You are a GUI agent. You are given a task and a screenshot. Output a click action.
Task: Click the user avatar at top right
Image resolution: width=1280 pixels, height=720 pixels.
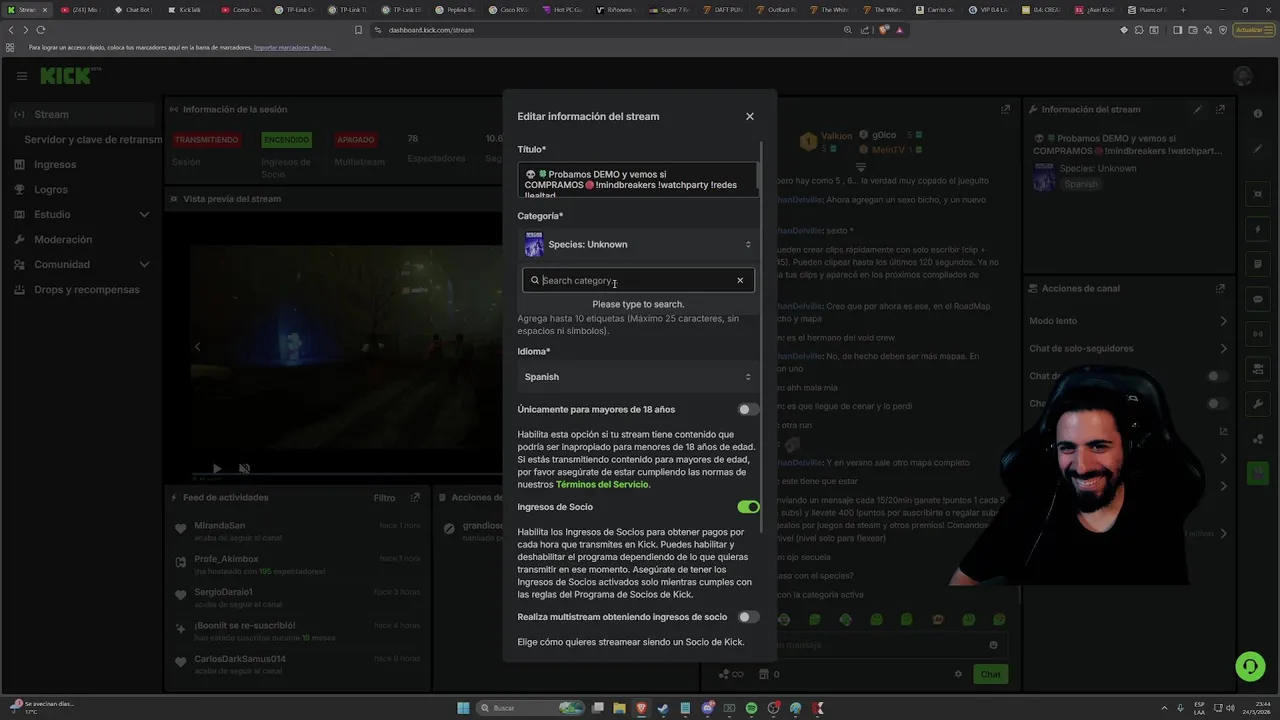point(1243,76)
